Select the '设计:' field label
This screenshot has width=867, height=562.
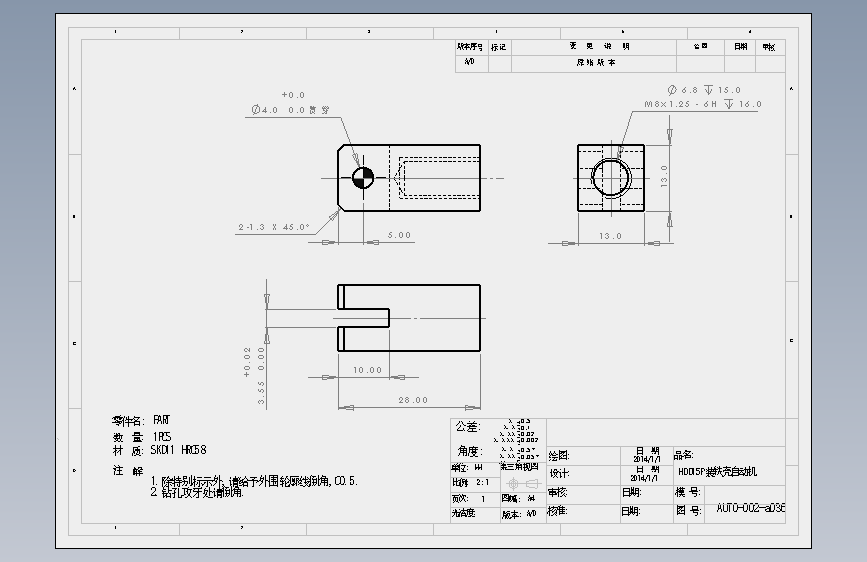[x=559, y=473]
